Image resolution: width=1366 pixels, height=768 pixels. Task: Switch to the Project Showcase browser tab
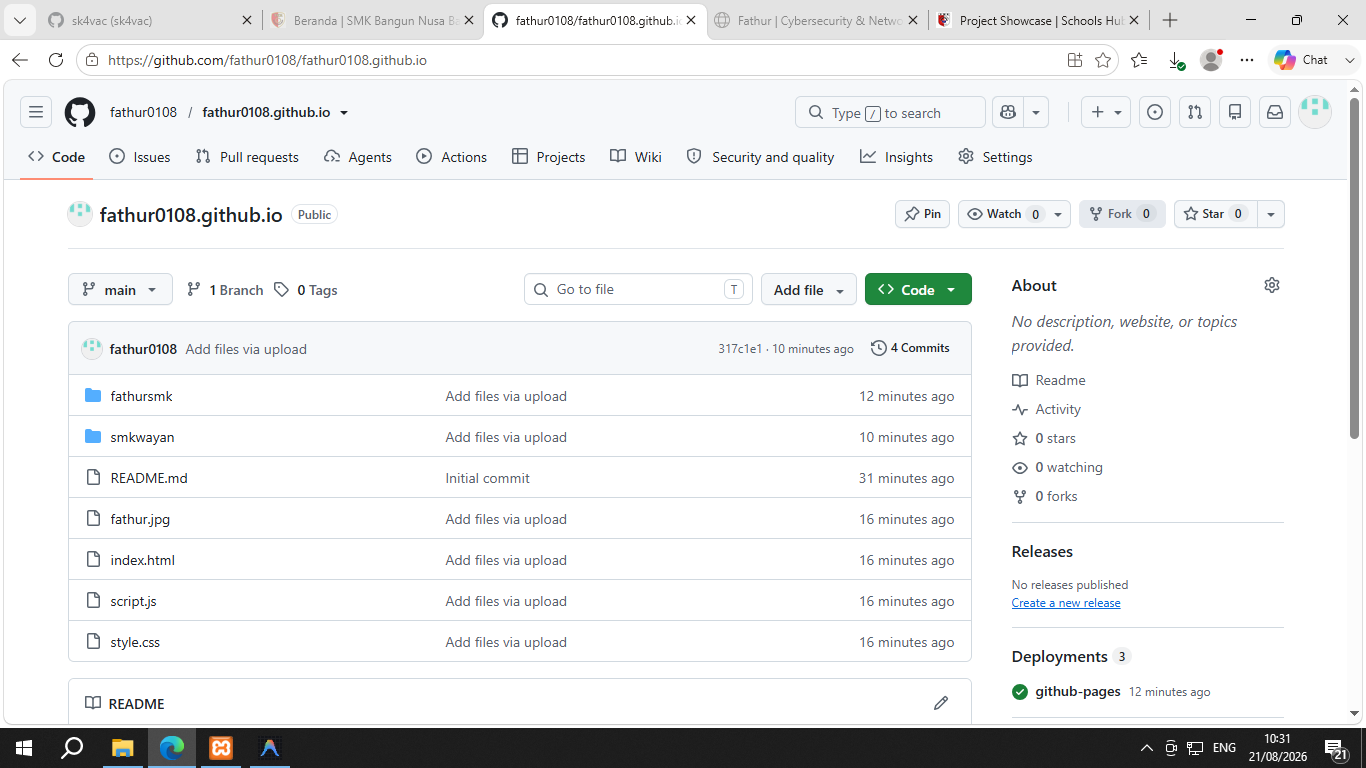point(1040,20)
